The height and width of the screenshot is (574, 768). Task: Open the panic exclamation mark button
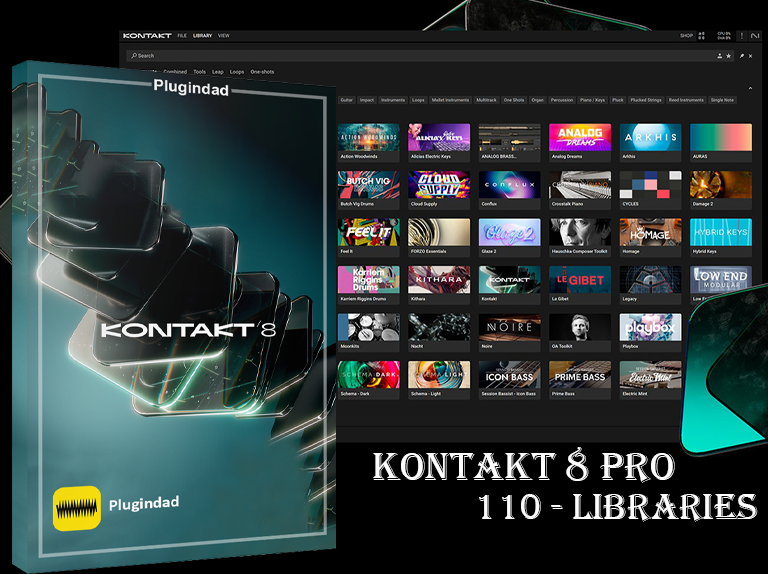(x=742, y=36)
